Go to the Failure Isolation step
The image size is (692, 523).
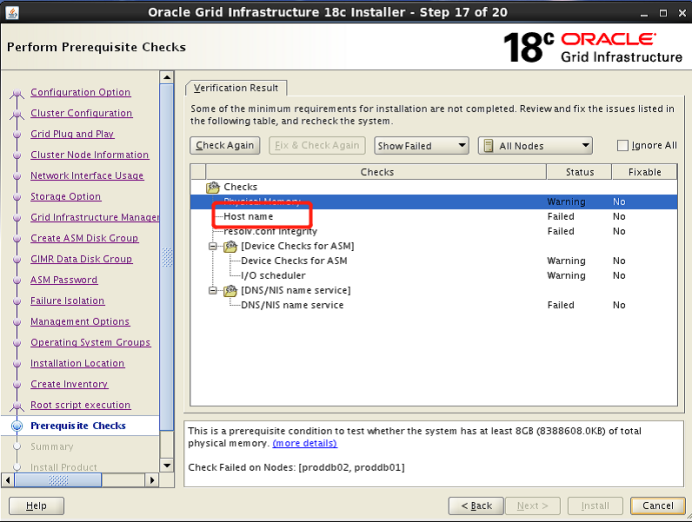[x=67, y=301]
